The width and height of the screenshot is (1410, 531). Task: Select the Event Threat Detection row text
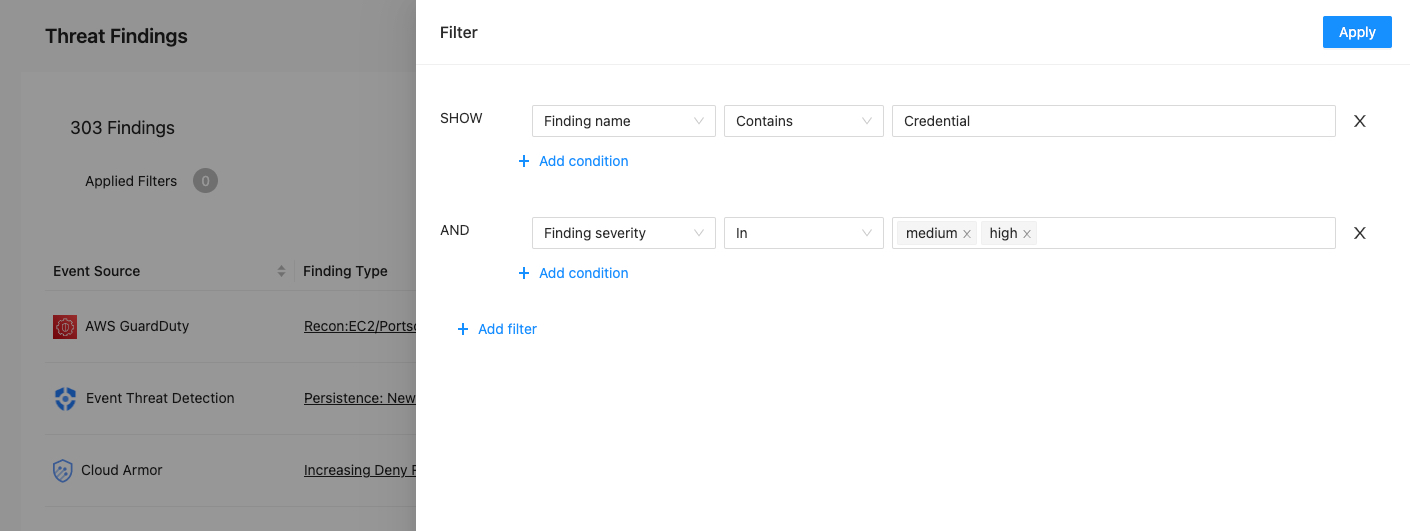pos(160,398)
